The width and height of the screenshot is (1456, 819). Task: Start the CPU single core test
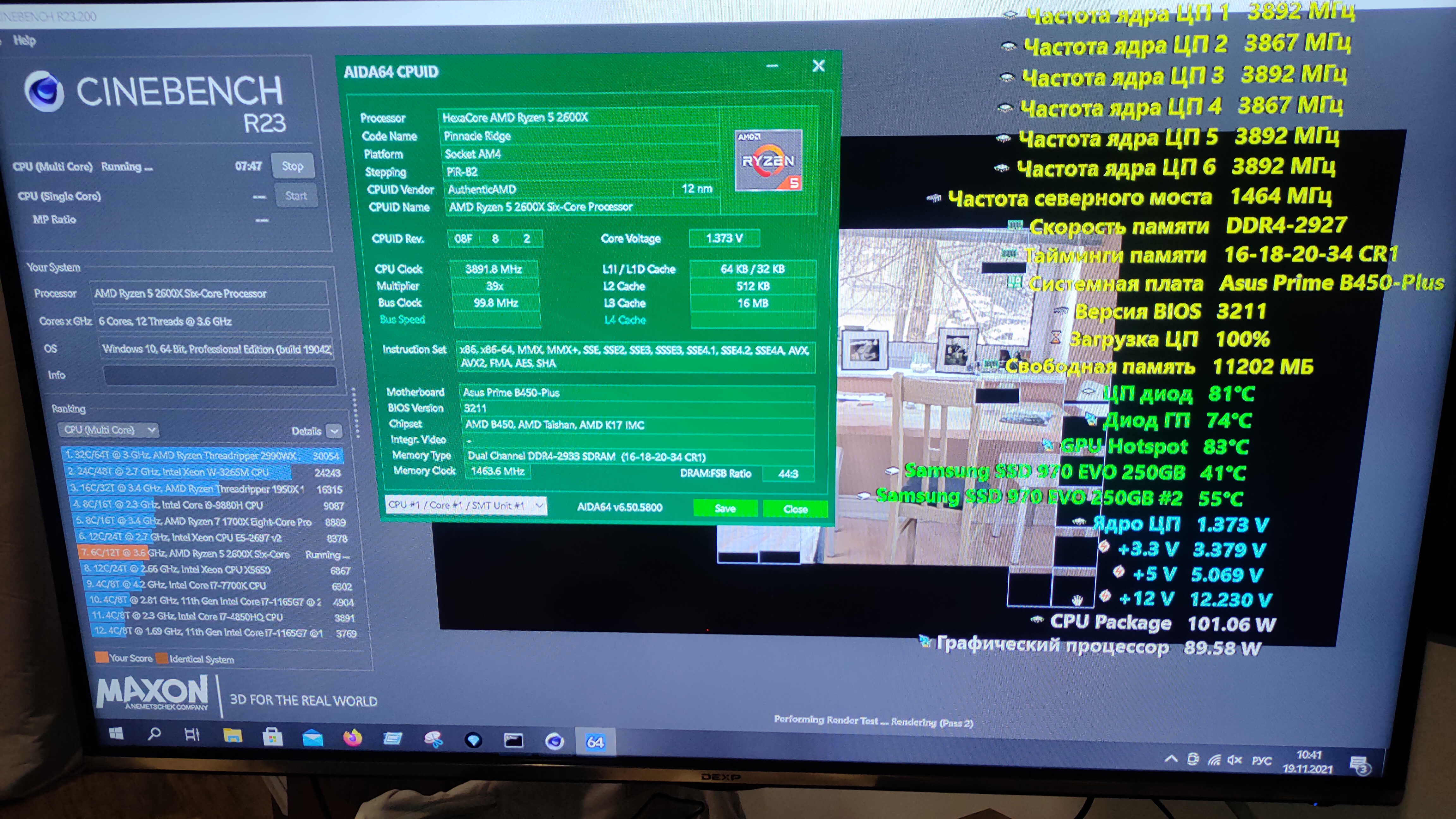pyautogui.click(x=296, y=196)
